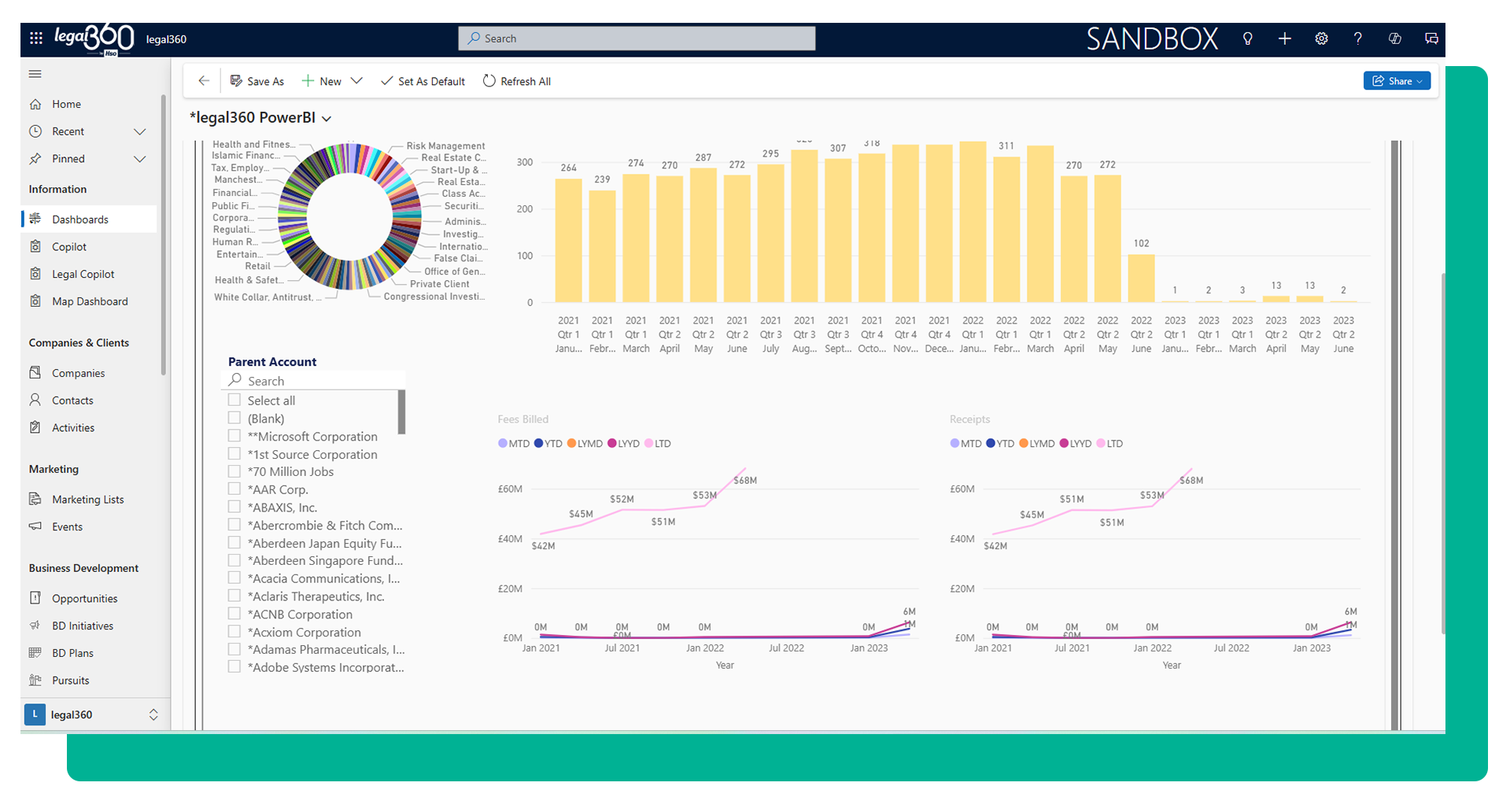Screen dimensions: 1499x812
Task: Click the Refresh All button
Action: click(x=517, y=81)
